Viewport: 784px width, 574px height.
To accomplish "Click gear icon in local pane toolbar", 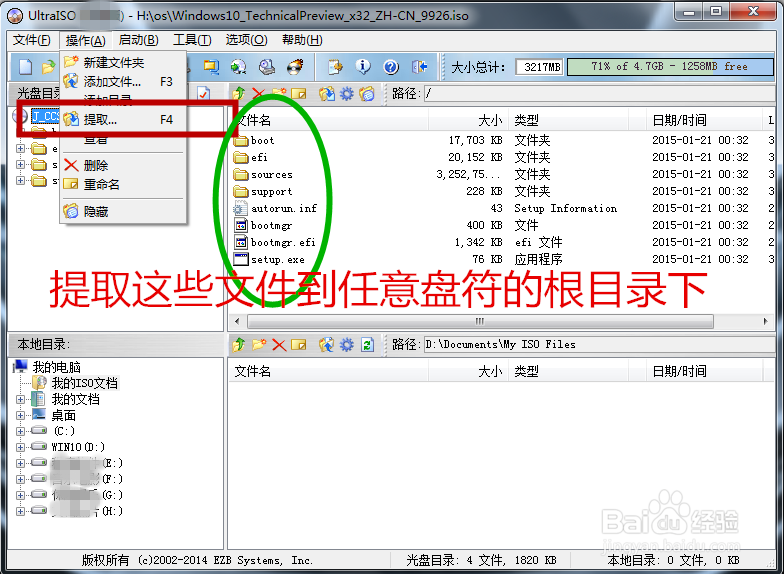I will [x=346, y=344].
